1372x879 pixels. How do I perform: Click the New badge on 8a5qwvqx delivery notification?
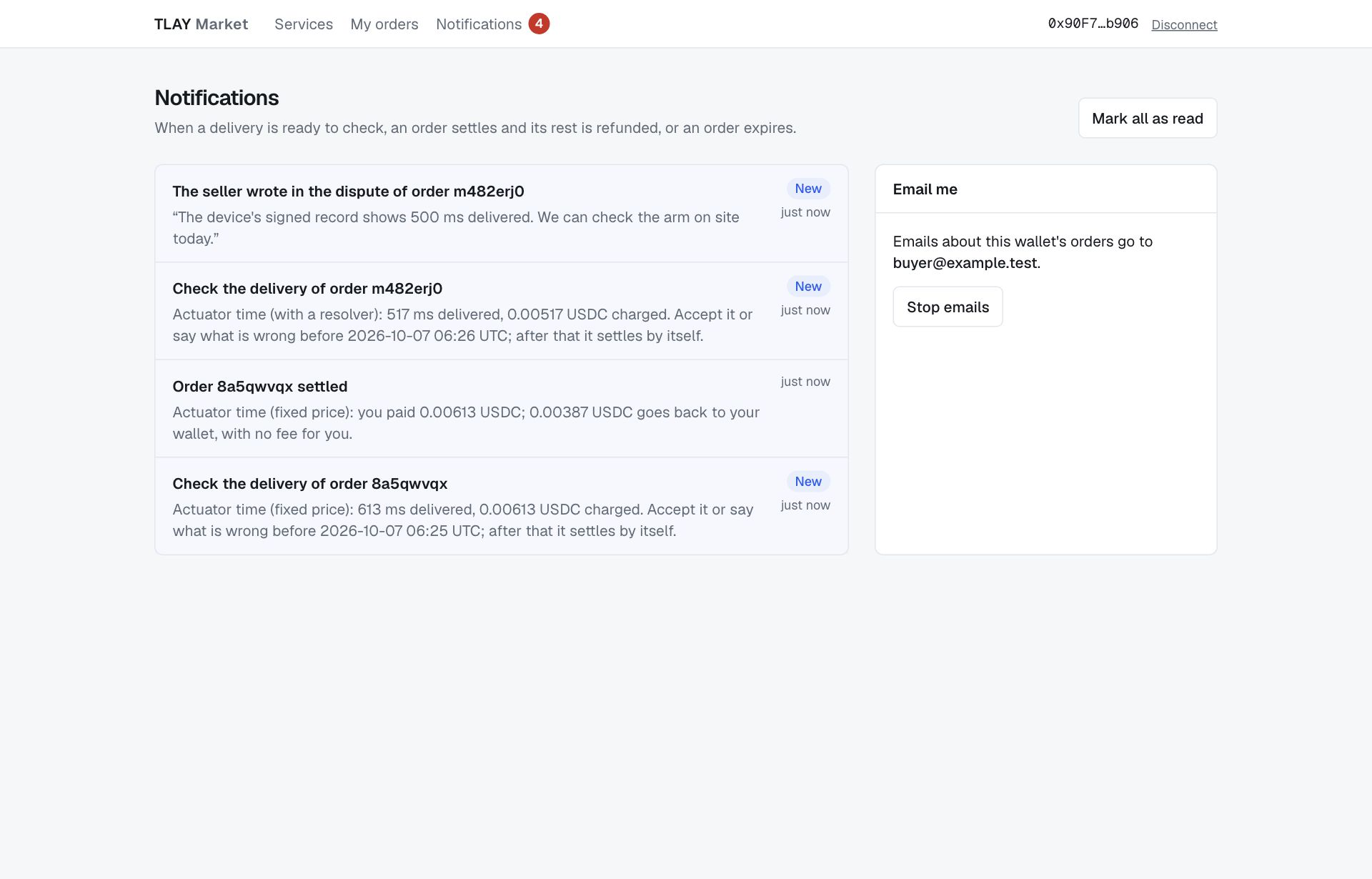808,482
